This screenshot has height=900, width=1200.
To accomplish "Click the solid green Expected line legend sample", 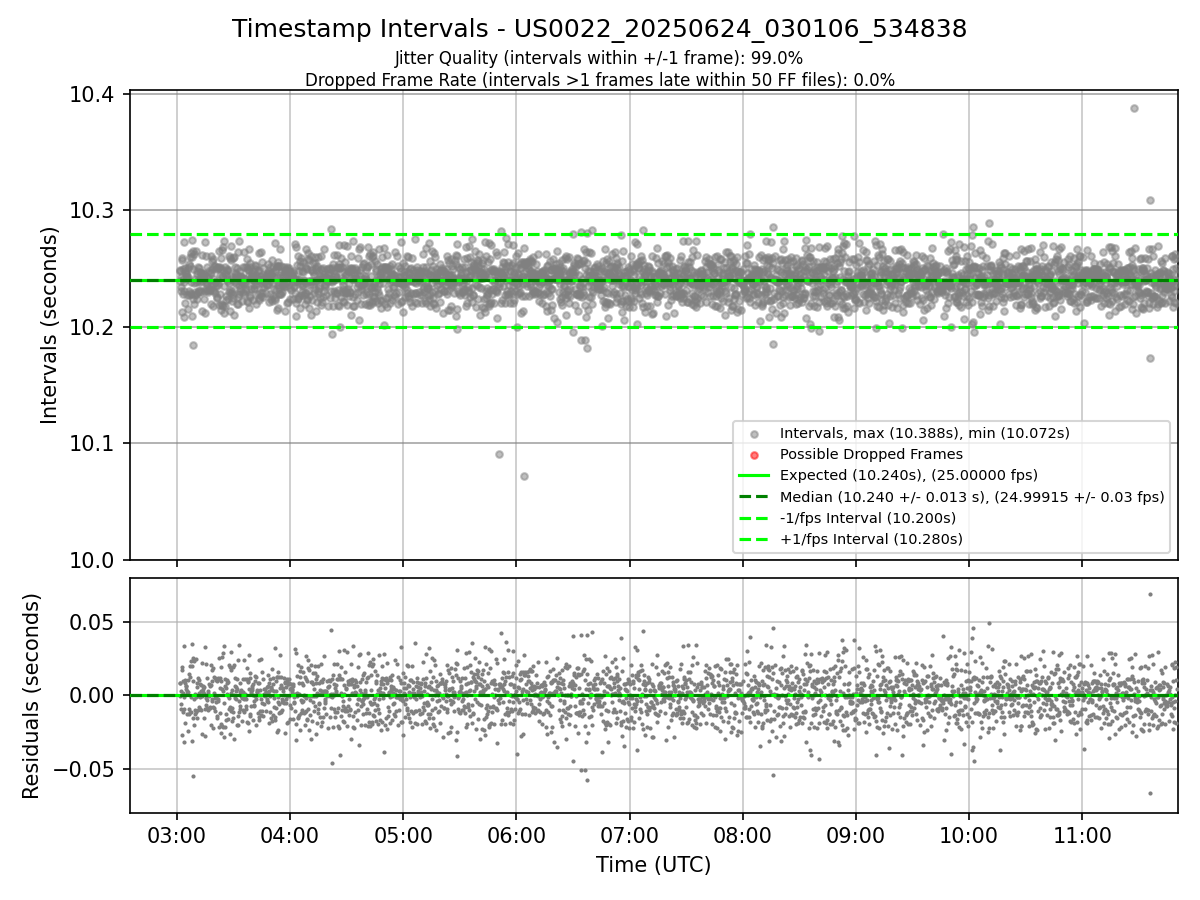I will click(754, 475).
